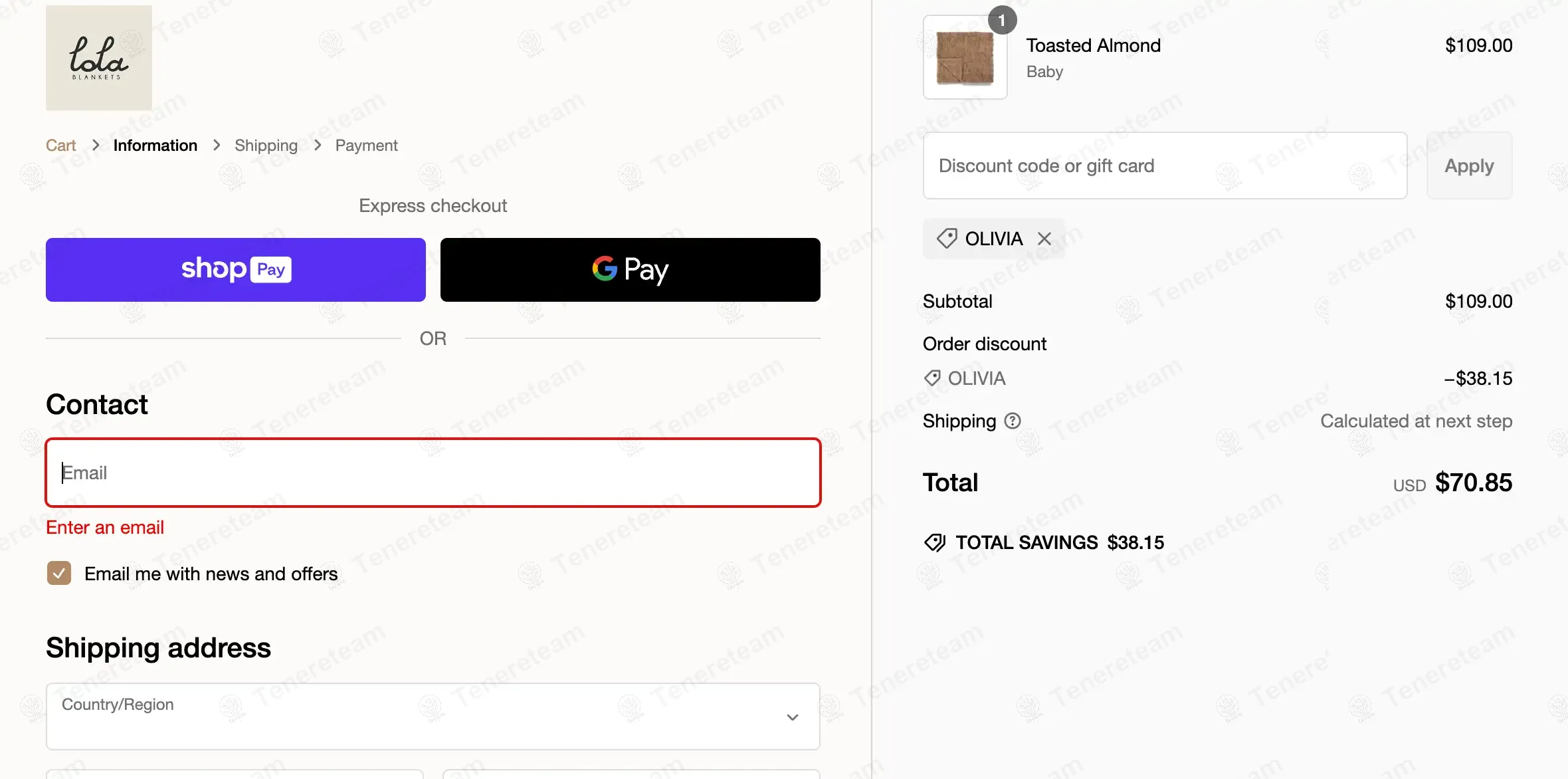Check out with Shop Pay

coord(235,270)
